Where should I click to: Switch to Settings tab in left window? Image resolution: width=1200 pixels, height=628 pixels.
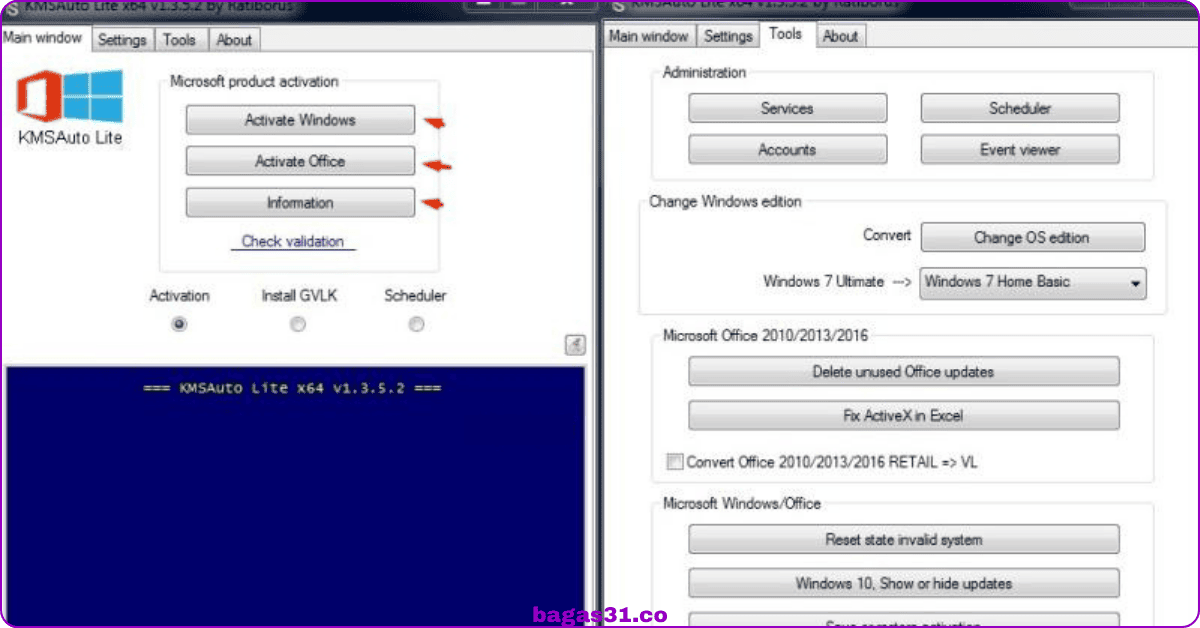(122, 40)
